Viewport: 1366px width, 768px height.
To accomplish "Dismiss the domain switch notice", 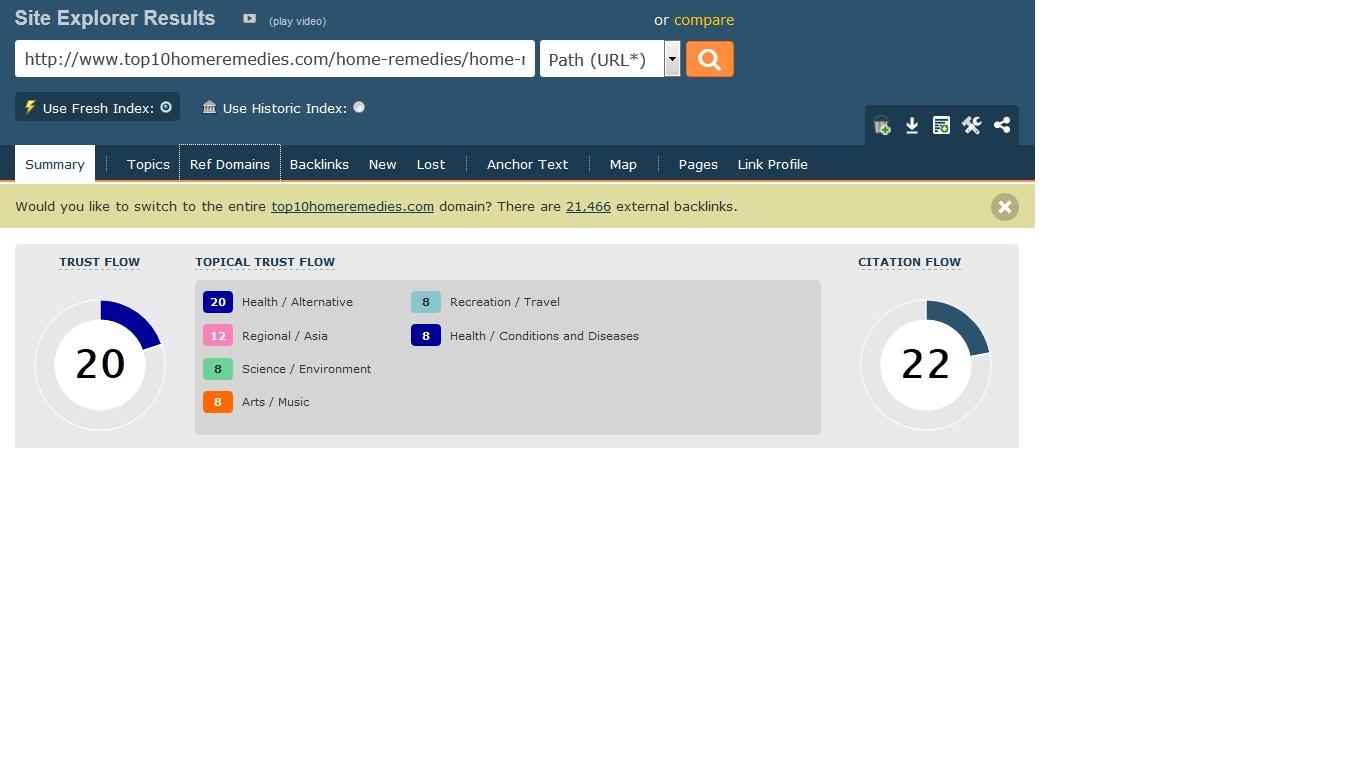I will coord(1004,207).
